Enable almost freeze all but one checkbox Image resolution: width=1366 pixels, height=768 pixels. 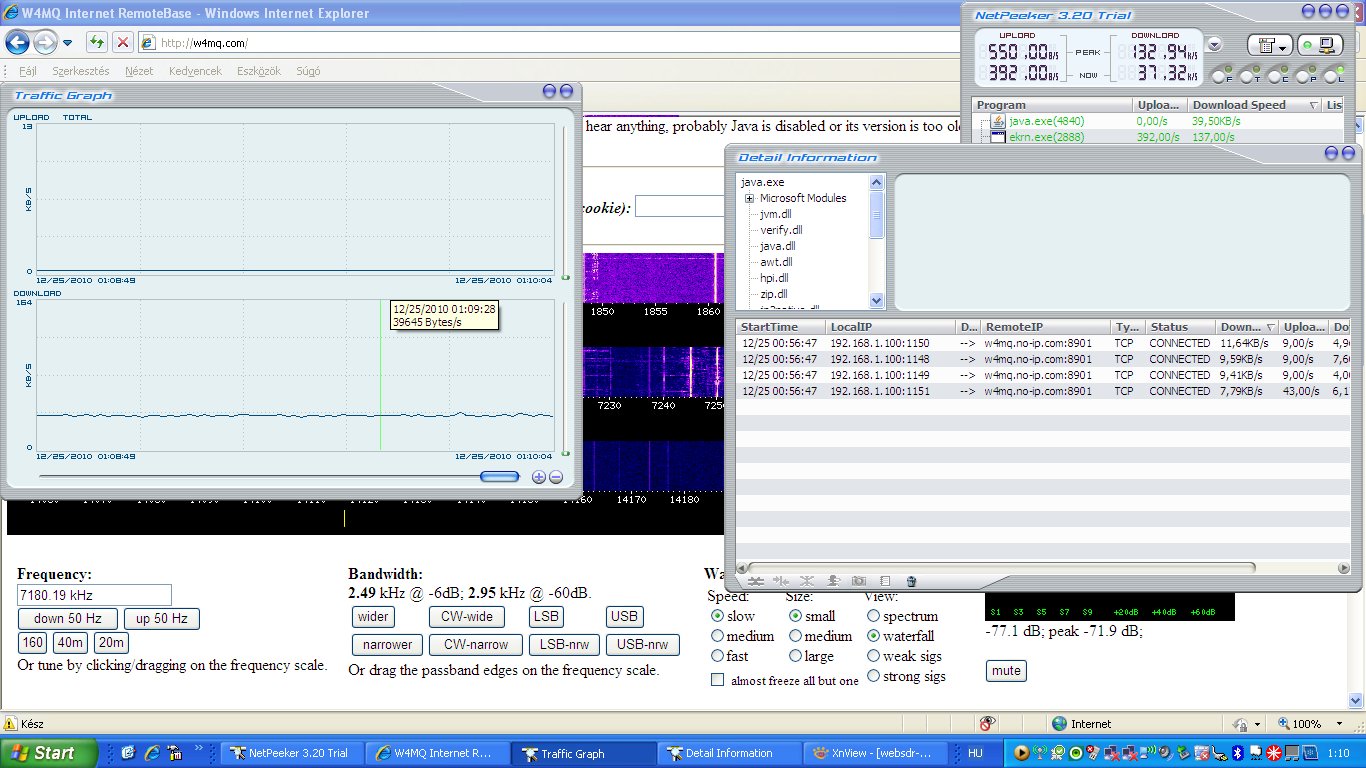pos(717,680)
